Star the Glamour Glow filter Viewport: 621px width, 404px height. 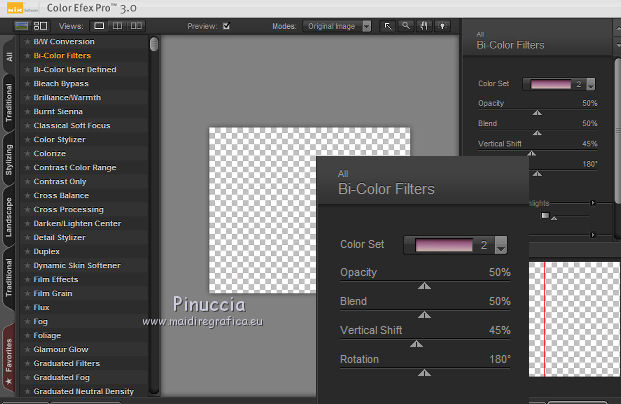click(27, 349)
